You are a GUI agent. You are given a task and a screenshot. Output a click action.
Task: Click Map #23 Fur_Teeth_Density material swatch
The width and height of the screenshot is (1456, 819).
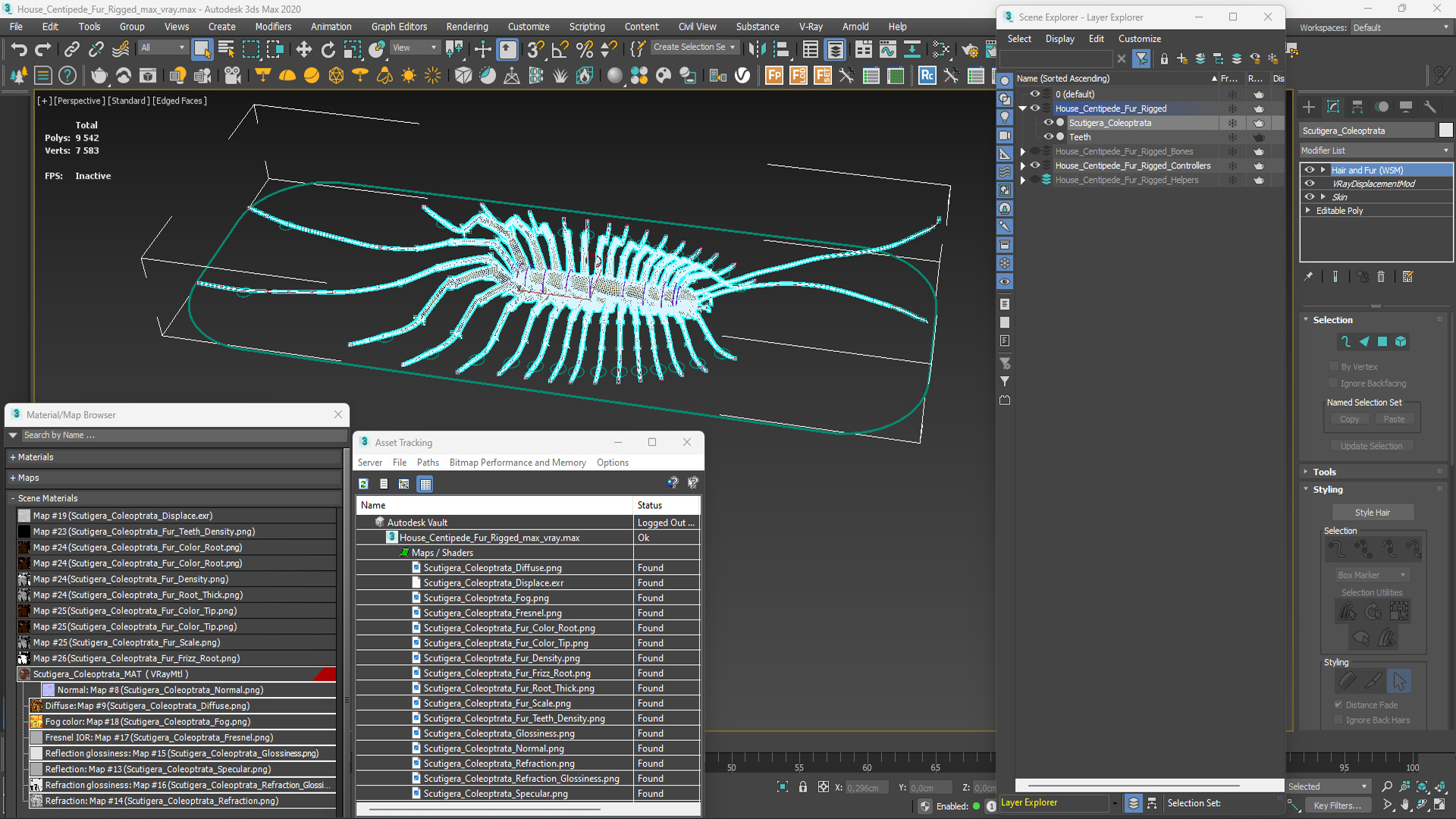(24, 532)
